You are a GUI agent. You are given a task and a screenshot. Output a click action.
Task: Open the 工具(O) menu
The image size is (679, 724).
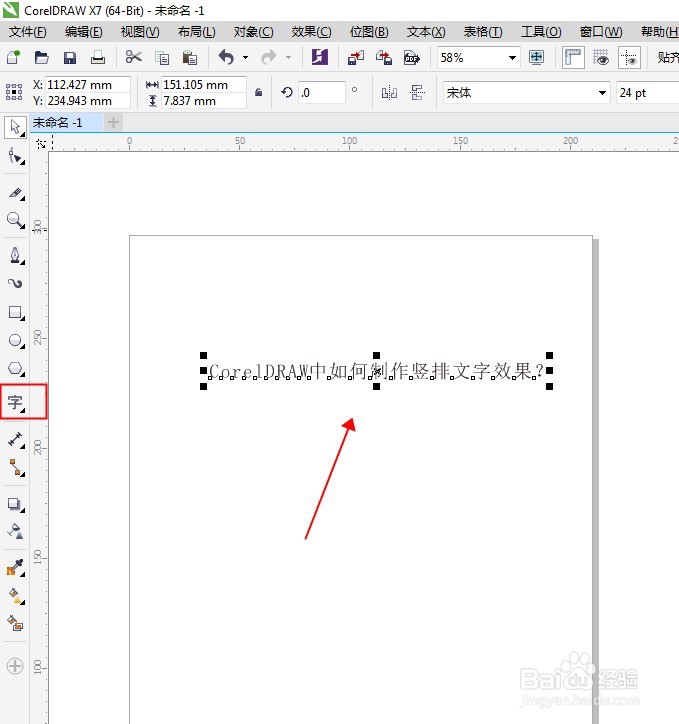tap(541, 32)
